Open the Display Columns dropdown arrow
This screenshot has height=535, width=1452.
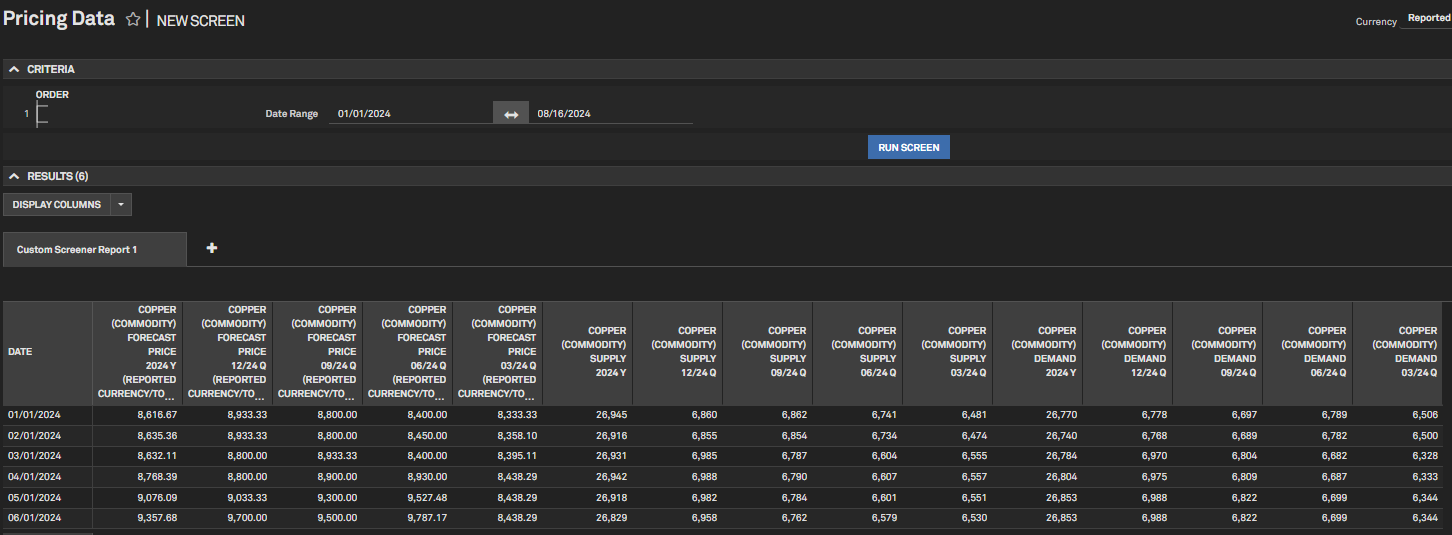click(121, 204)
